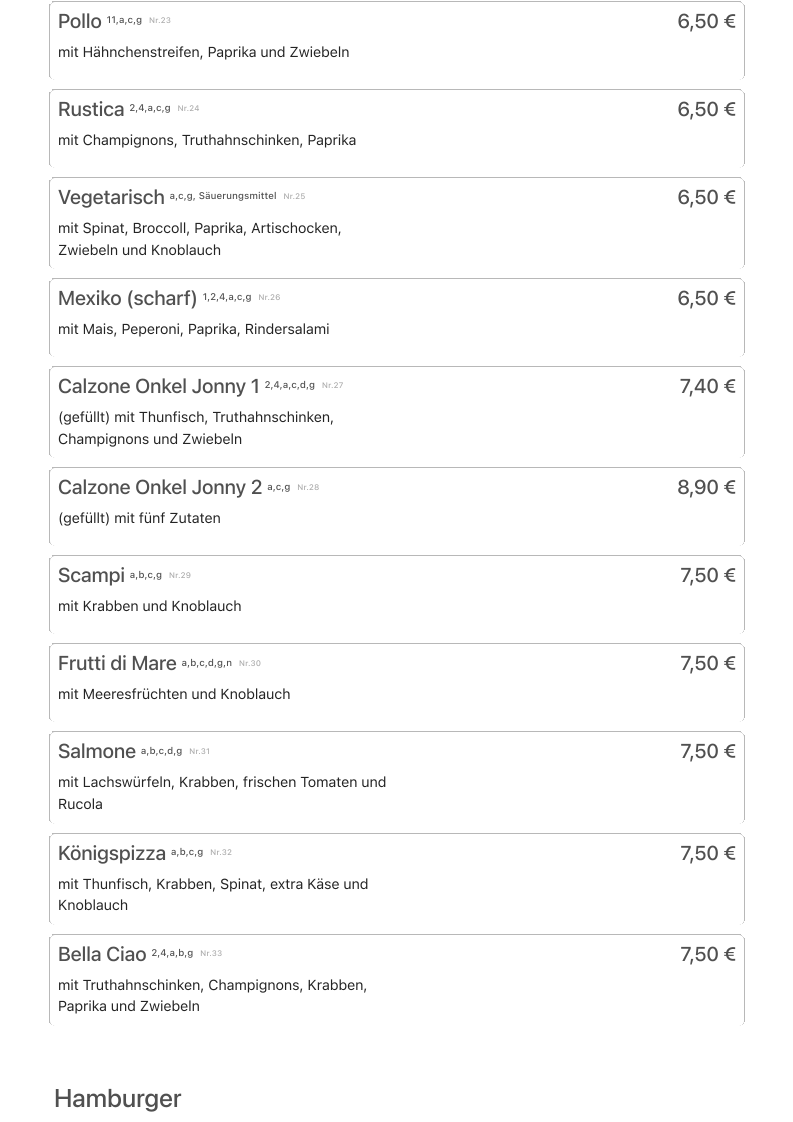
Task: Click the Rustica pizza title
Action: (x=91, y=110)
